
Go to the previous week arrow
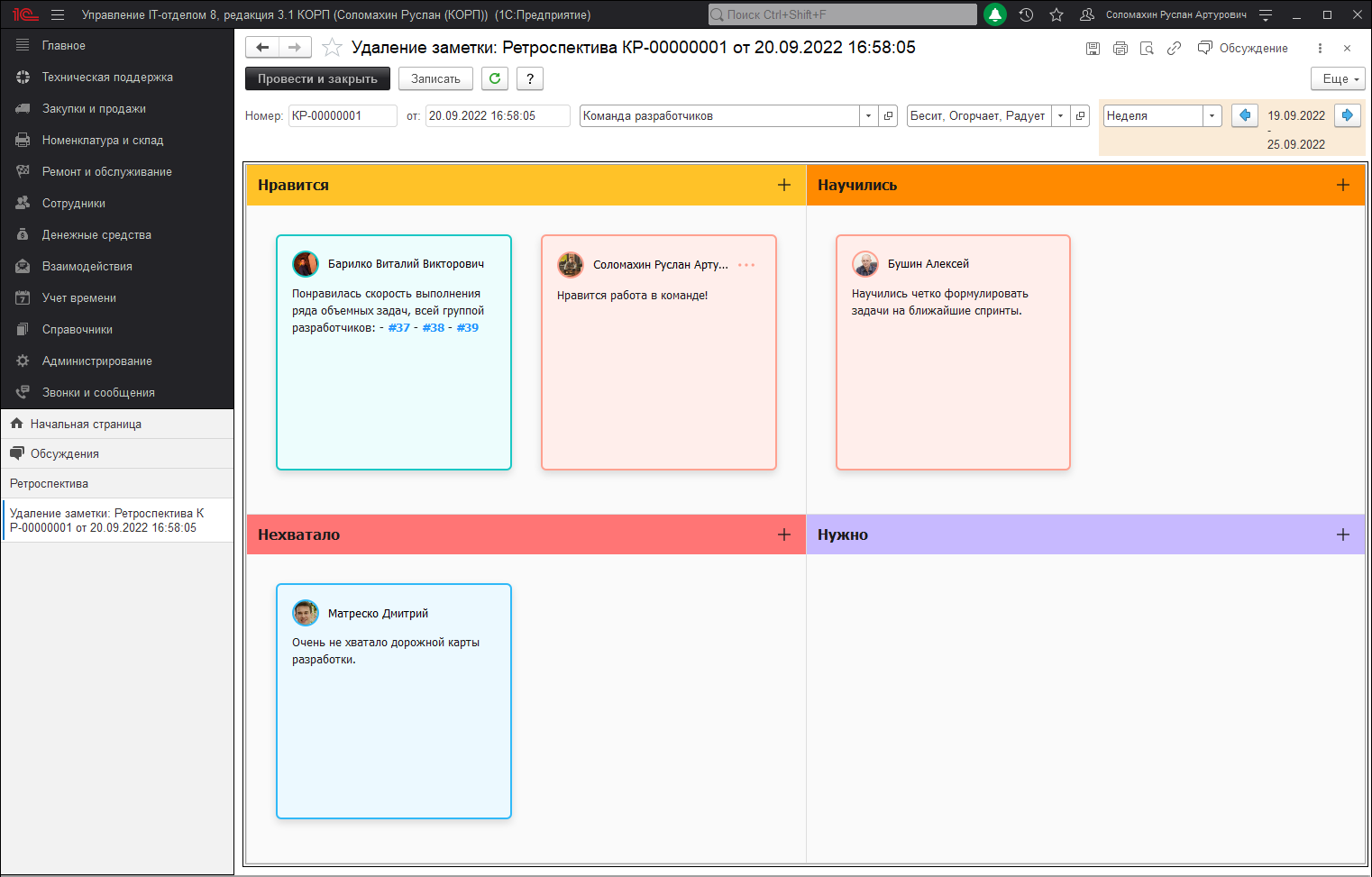point(1245,115)
